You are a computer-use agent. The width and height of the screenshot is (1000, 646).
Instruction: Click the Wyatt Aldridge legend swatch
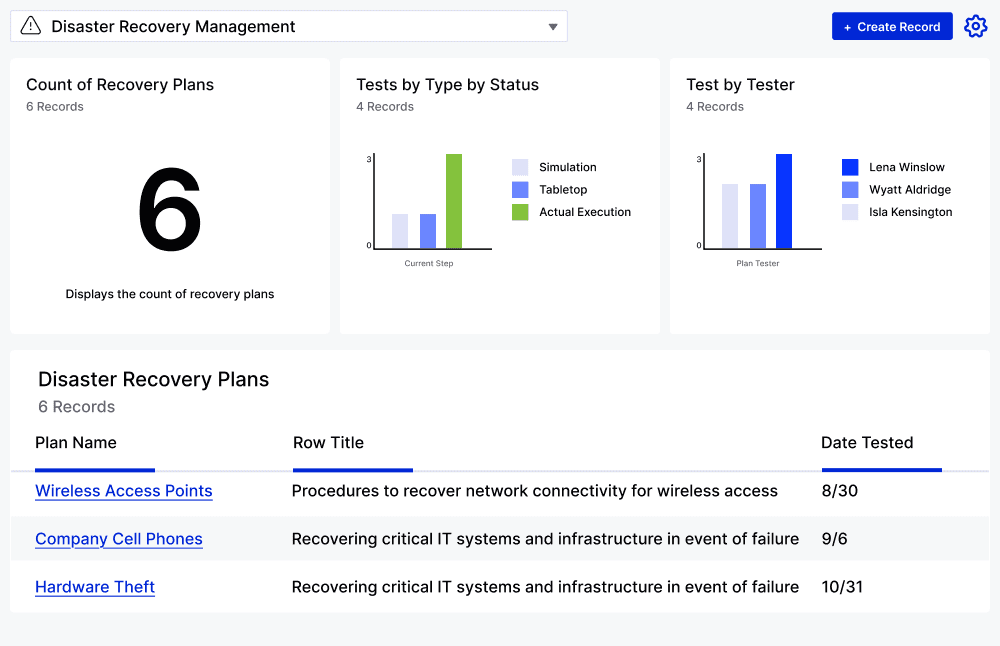click(850, 190)
